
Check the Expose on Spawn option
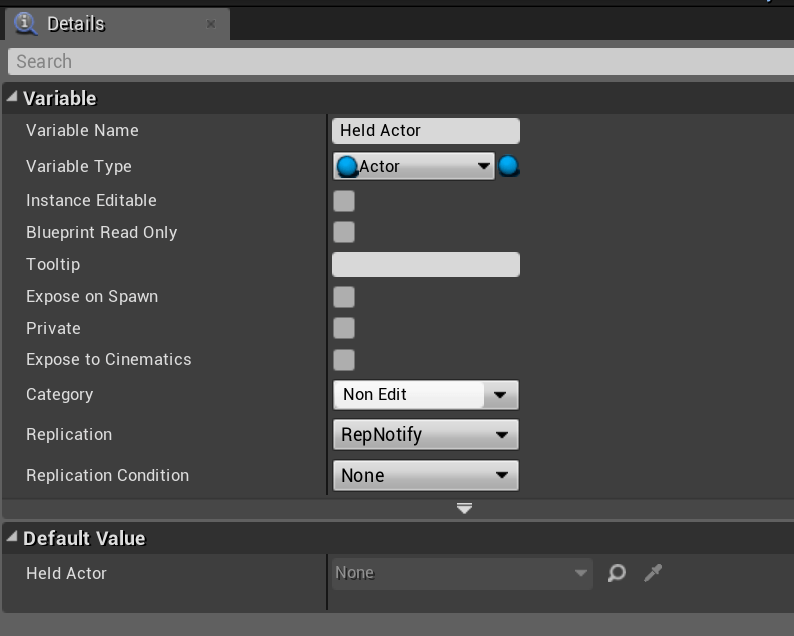point(344,297)
